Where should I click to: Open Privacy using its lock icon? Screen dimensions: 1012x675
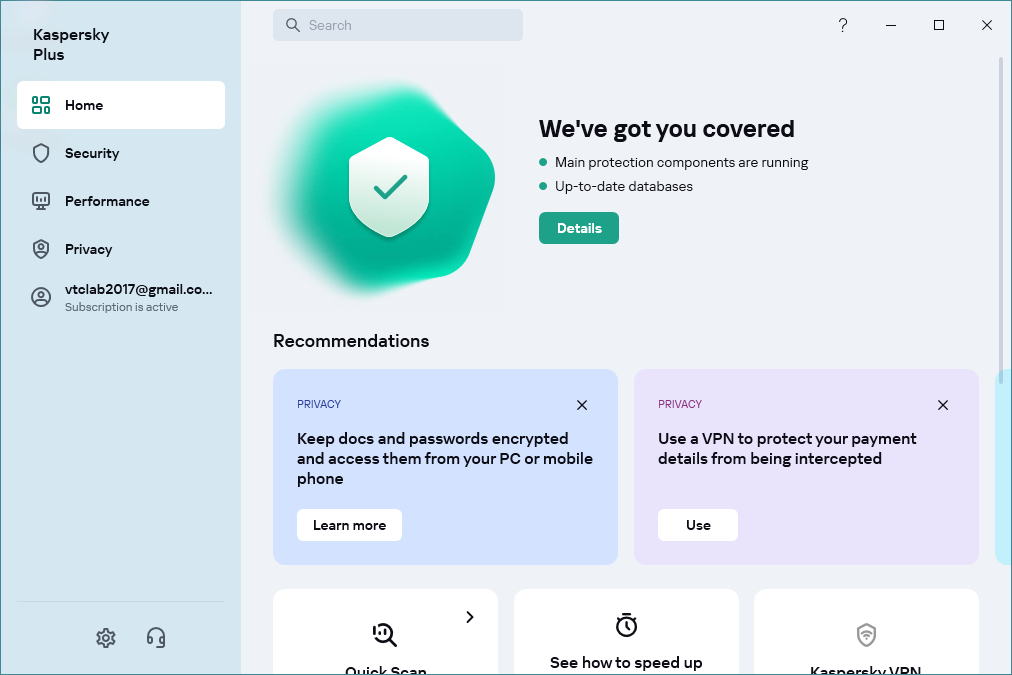(x=40, y=249)
